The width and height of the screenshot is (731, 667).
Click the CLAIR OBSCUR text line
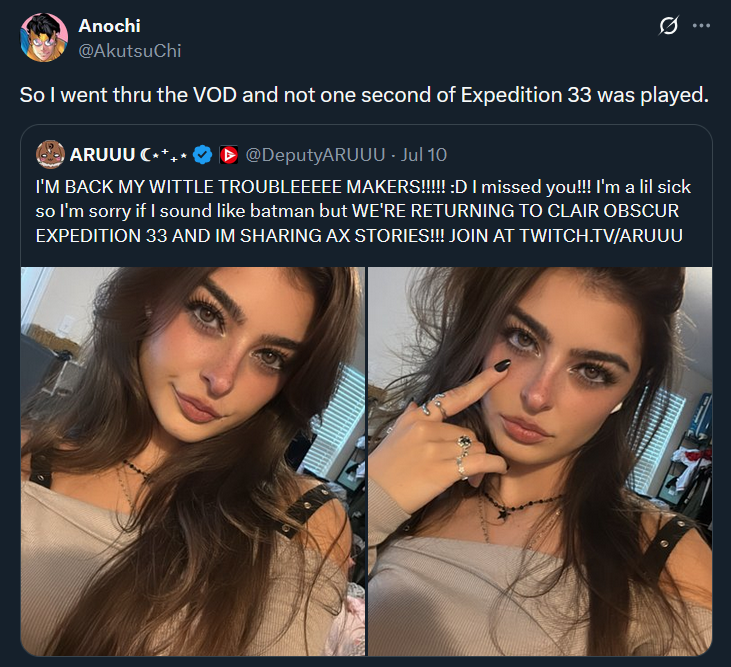tap(613, 211)
